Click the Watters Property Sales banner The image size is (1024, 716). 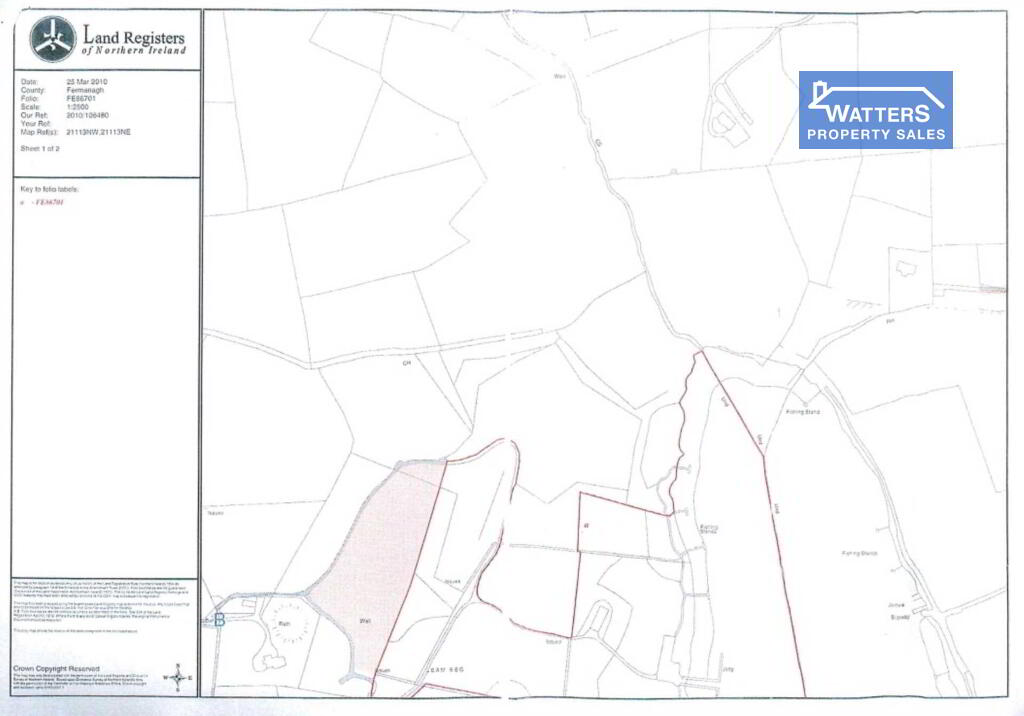tap(875, 110)
